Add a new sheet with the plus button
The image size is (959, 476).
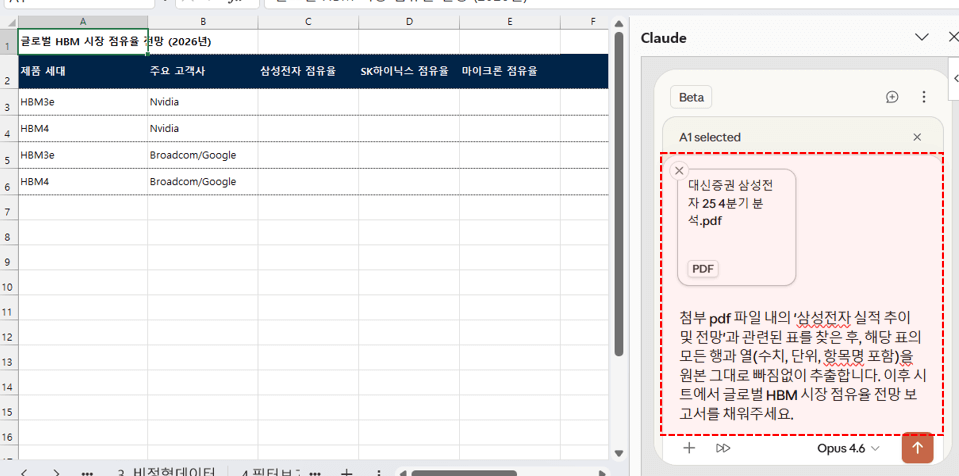click(x=346, y=472)
